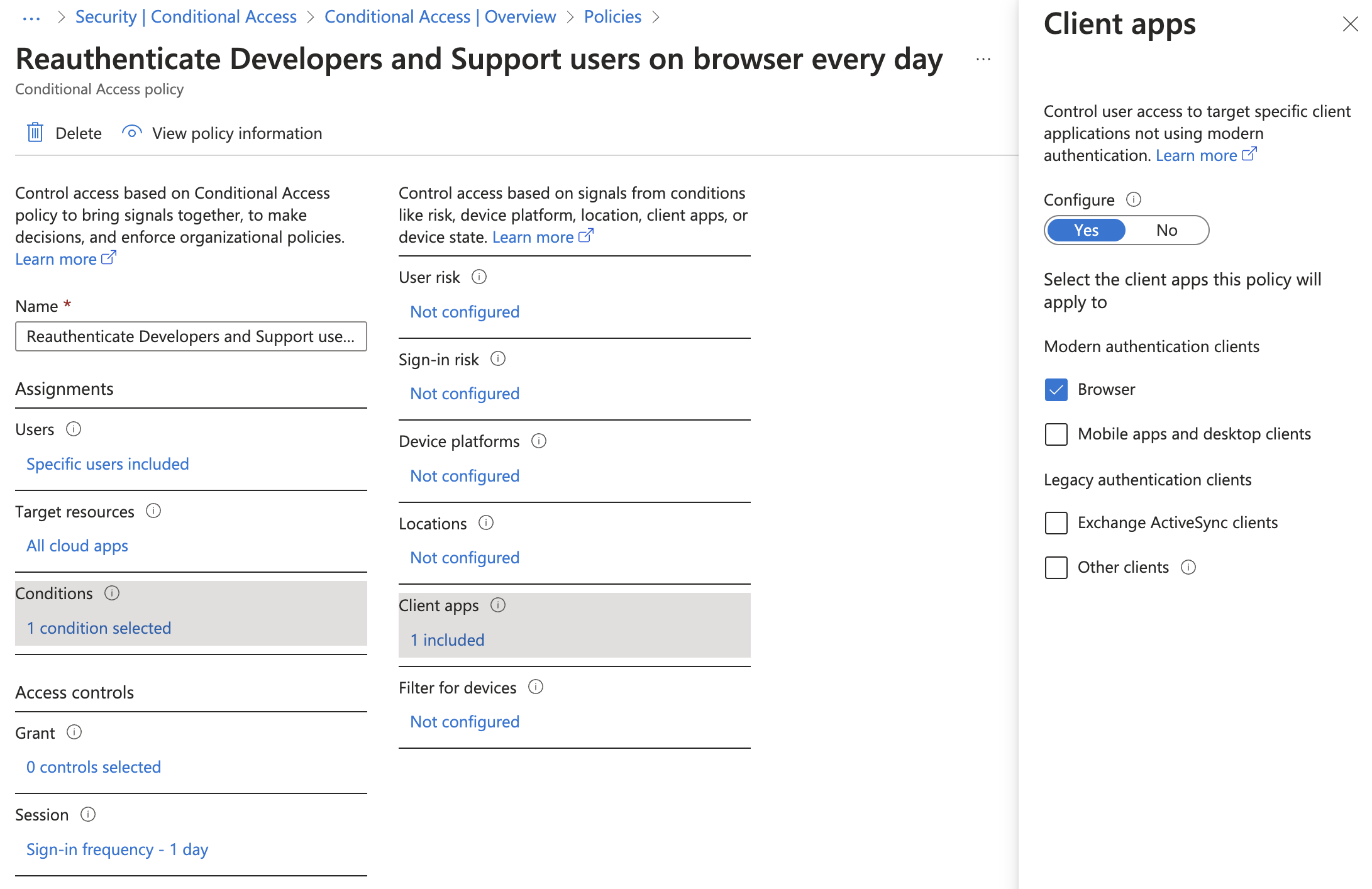Open the more options ellipsis beside policy title

click(983, 60)
